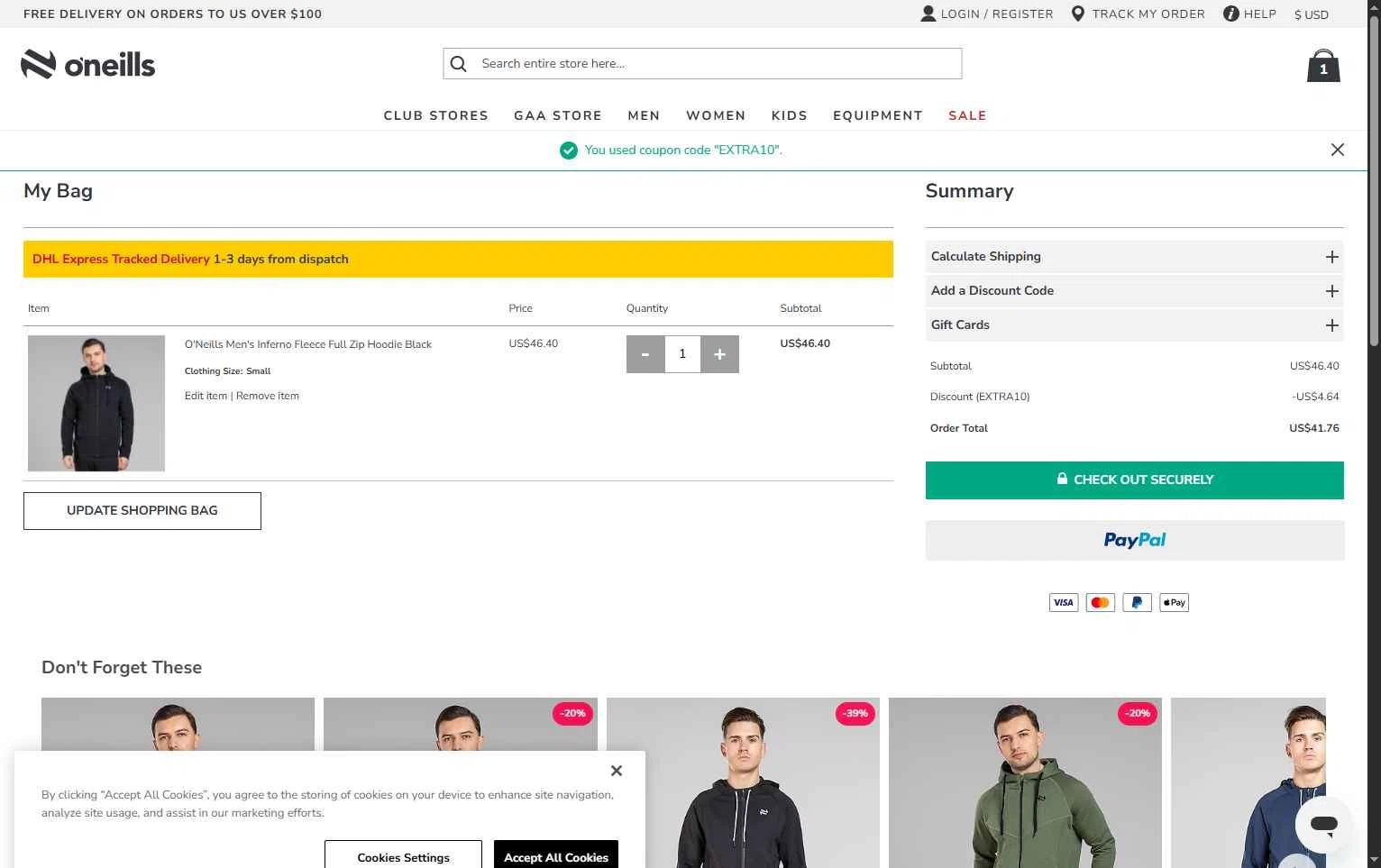Open Track My Order link
Viewport: 1381px width, 868px height.
pos(1148,14)
